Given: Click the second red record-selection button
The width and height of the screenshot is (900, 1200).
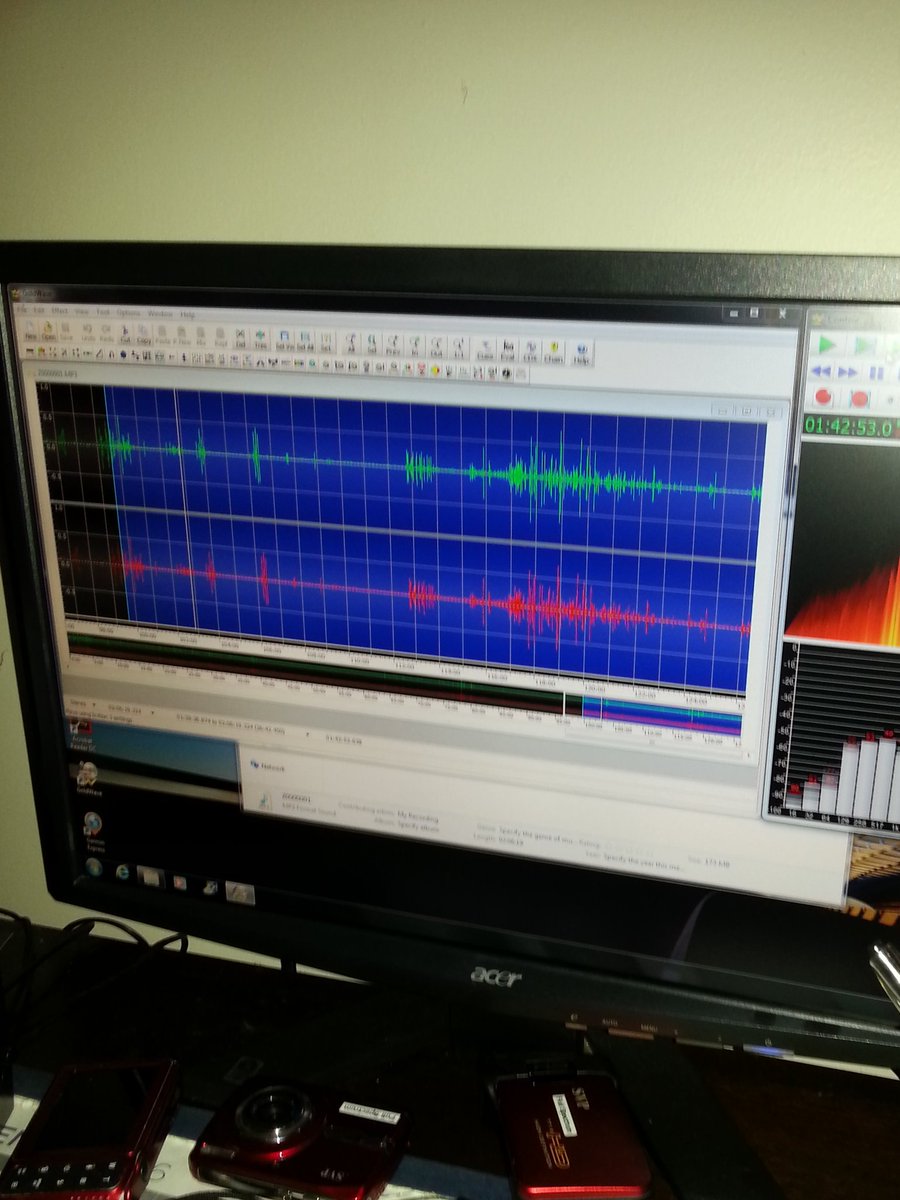Looking at the screenshot, I should 859,398.
